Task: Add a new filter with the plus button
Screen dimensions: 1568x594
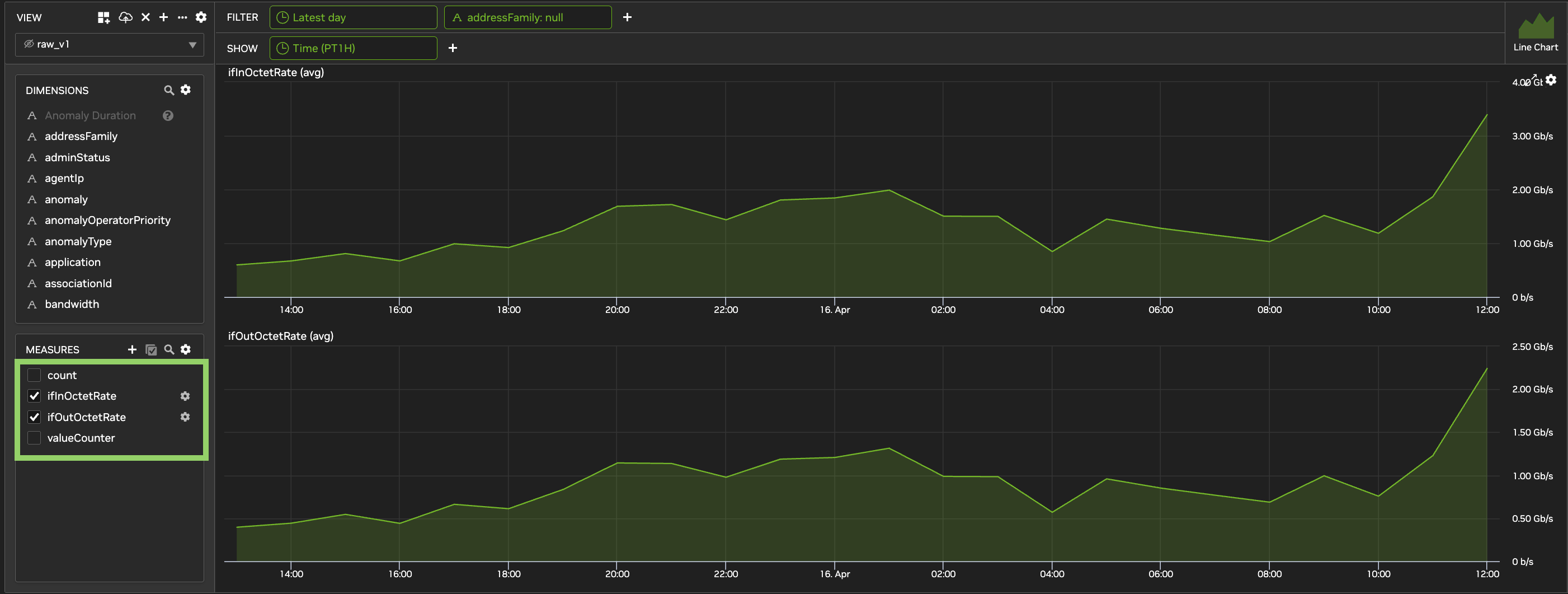Action: coord(627,17)
